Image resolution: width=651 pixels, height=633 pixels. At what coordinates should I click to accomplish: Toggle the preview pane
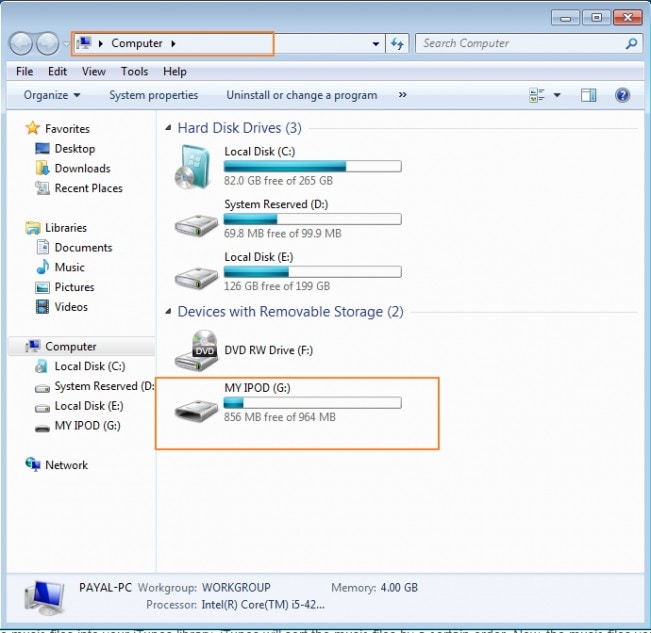pos(588,95)
